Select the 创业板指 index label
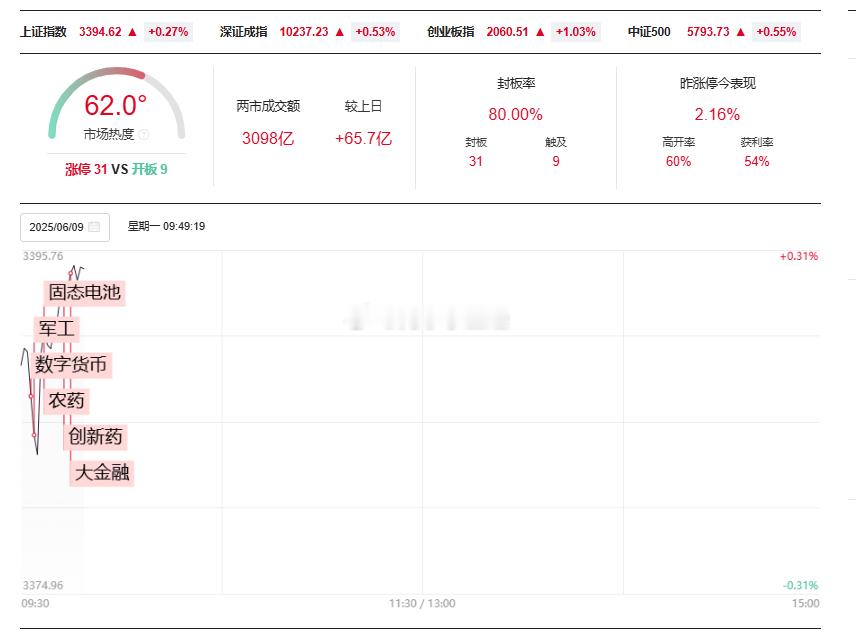The height and width of the screenshot is (633, 856). point(450,32)
